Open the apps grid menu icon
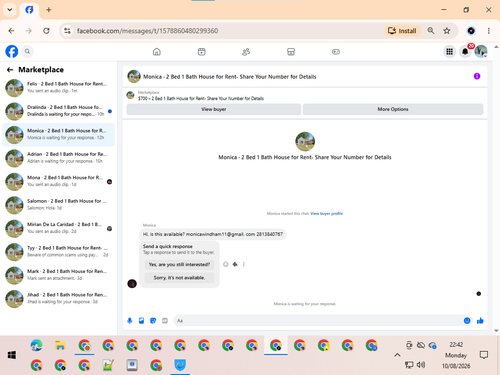Viewport: 500px width, 375px height. pos(449,51)
